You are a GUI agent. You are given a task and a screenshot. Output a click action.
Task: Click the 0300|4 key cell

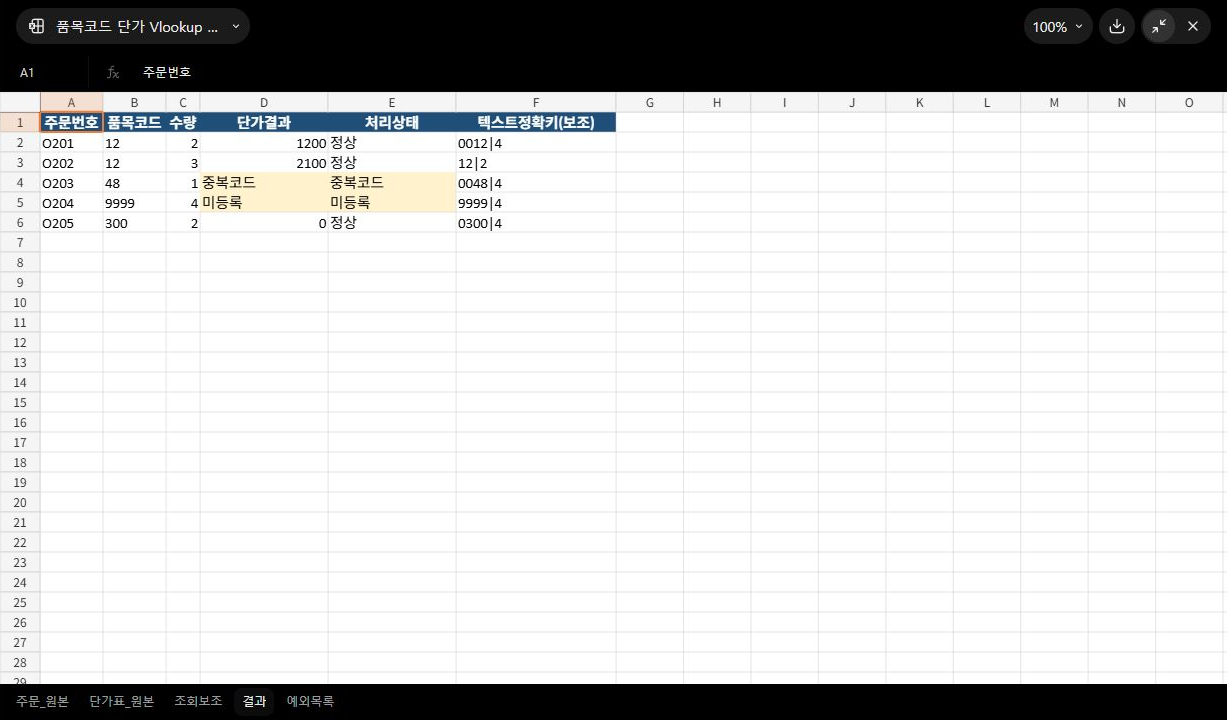(x=536, y=223)
